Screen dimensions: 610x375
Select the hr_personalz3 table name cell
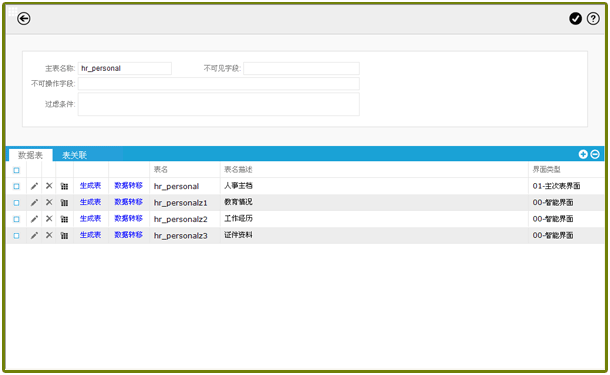pyautogui.click(x=185, y=235)
